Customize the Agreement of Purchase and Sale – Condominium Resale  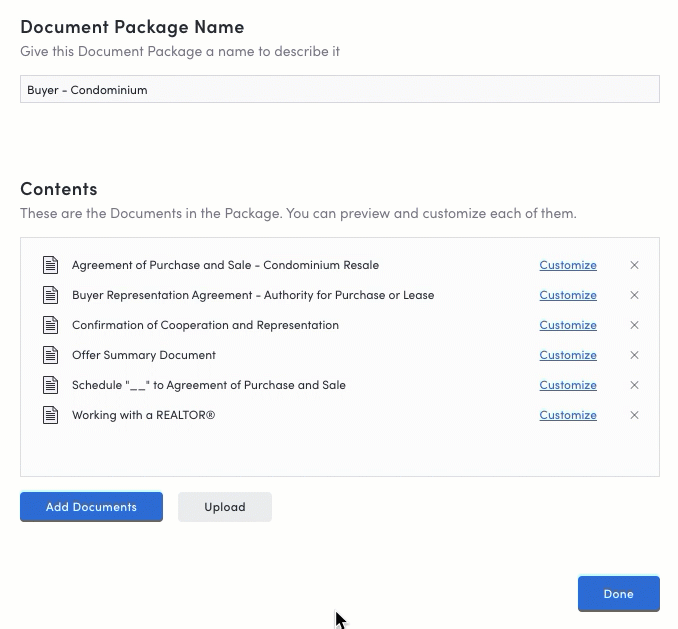pos(568,265)
